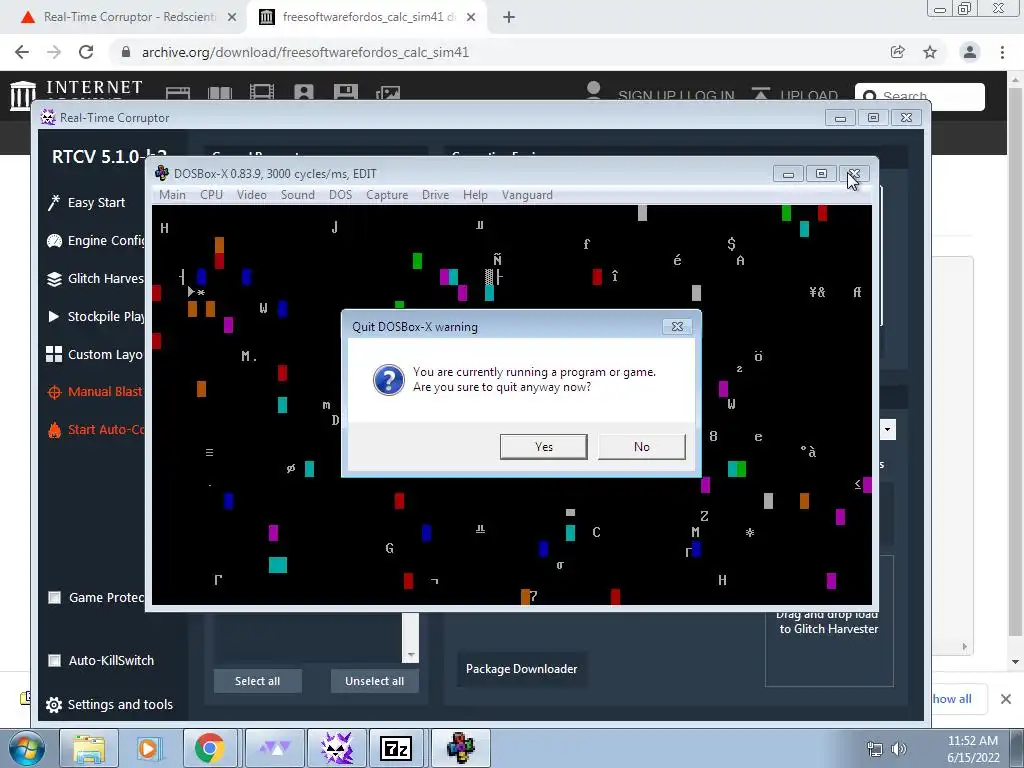This screenshot has width=1024, height=768.
Task: Open the Help menu in DOSBox-X
Action: pyautogui.click(x=475, y=195)
